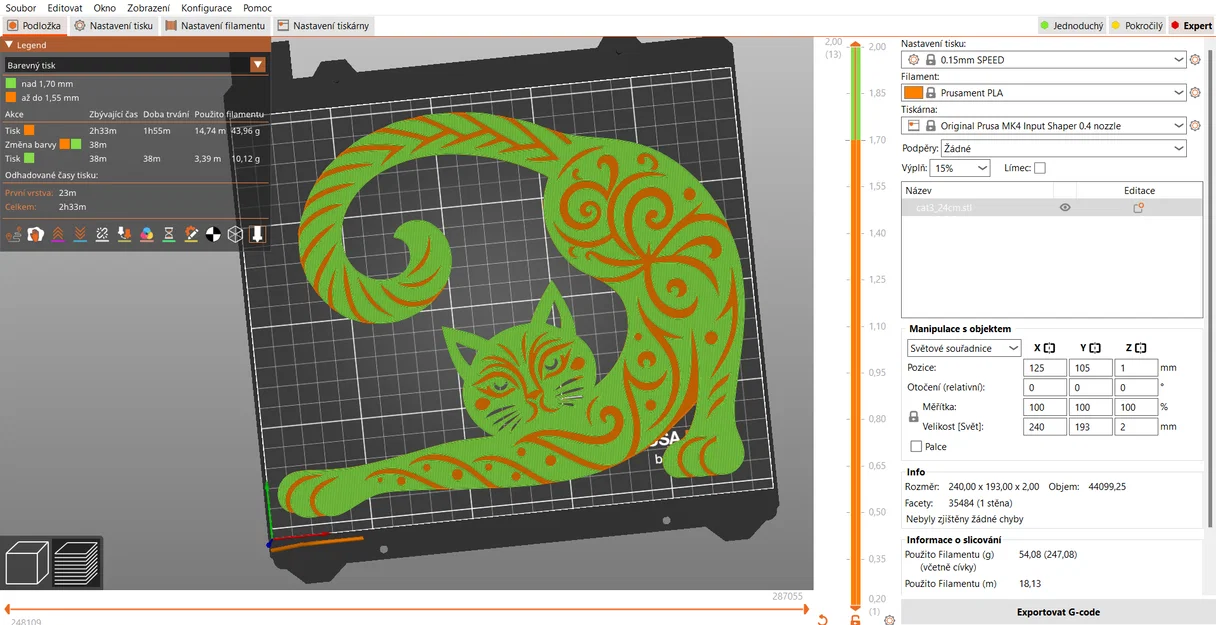Toggle seams visibility icon in legend

pos(102,235)
